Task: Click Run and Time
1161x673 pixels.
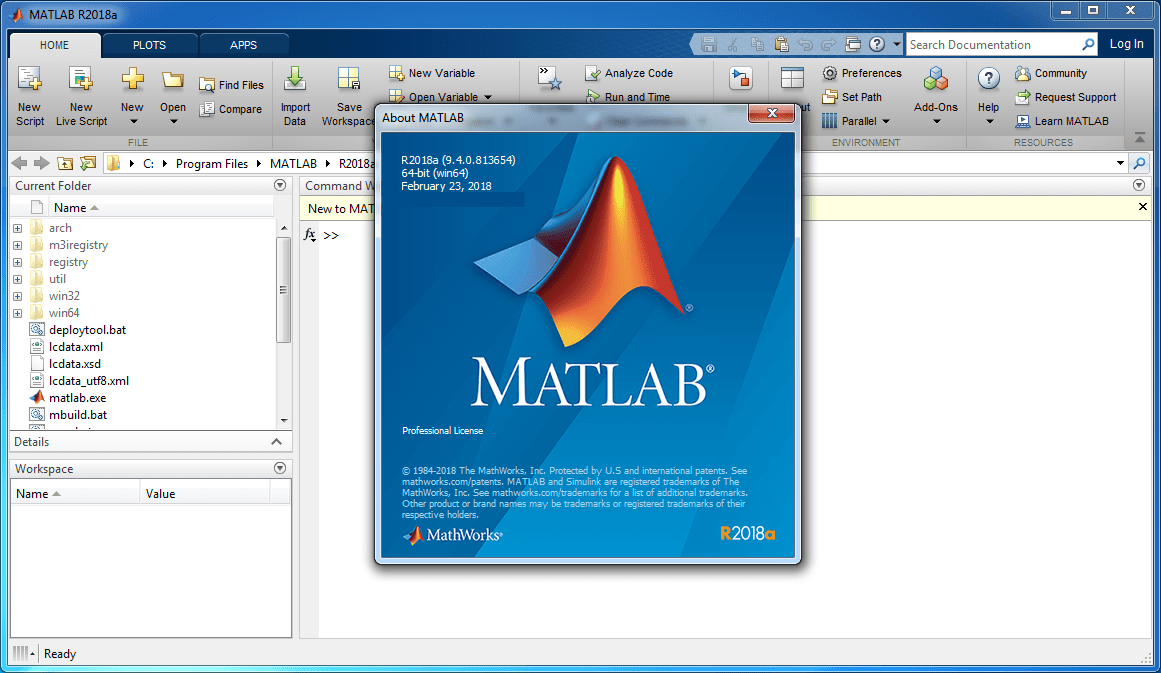Action: pyautogui.click(x=628, y=97)
